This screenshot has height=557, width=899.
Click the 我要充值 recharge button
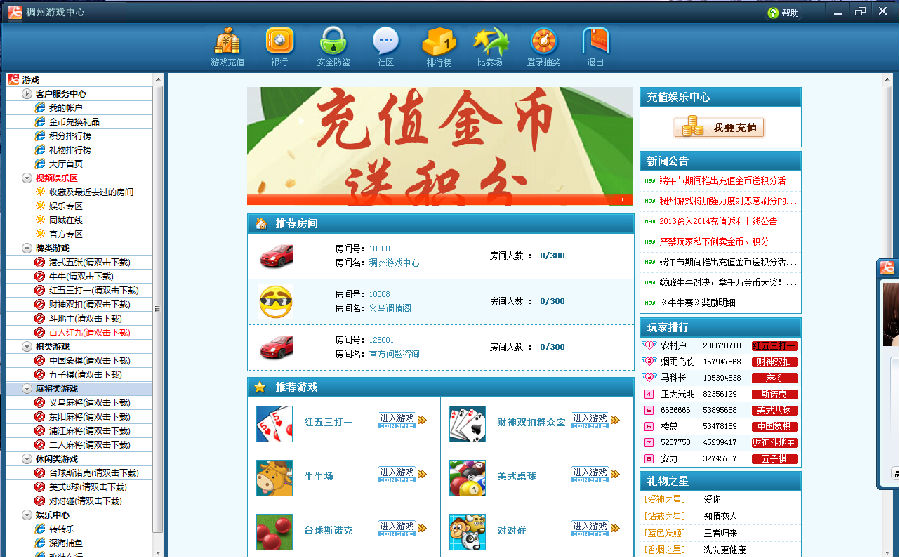coord(719,127)
